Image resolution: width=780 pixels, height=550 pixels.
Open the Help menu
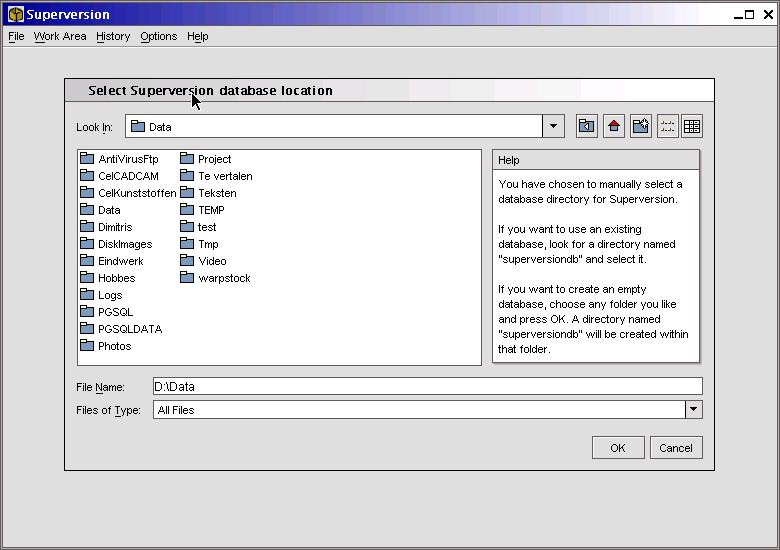click(197, 36)
